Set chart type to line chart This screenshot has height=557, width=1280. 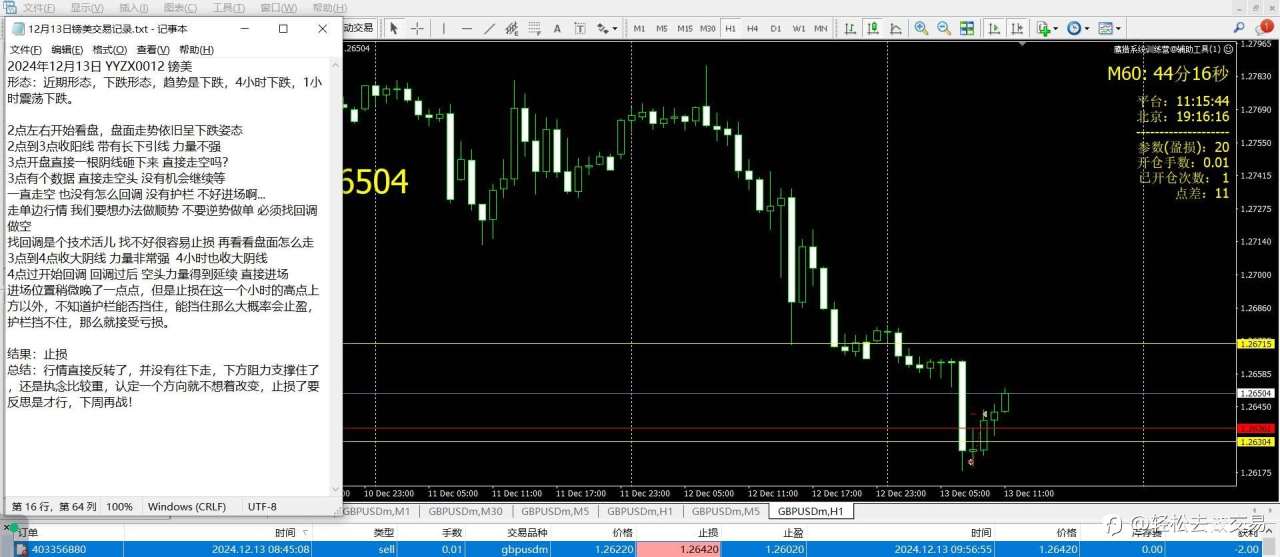point(896,29)
